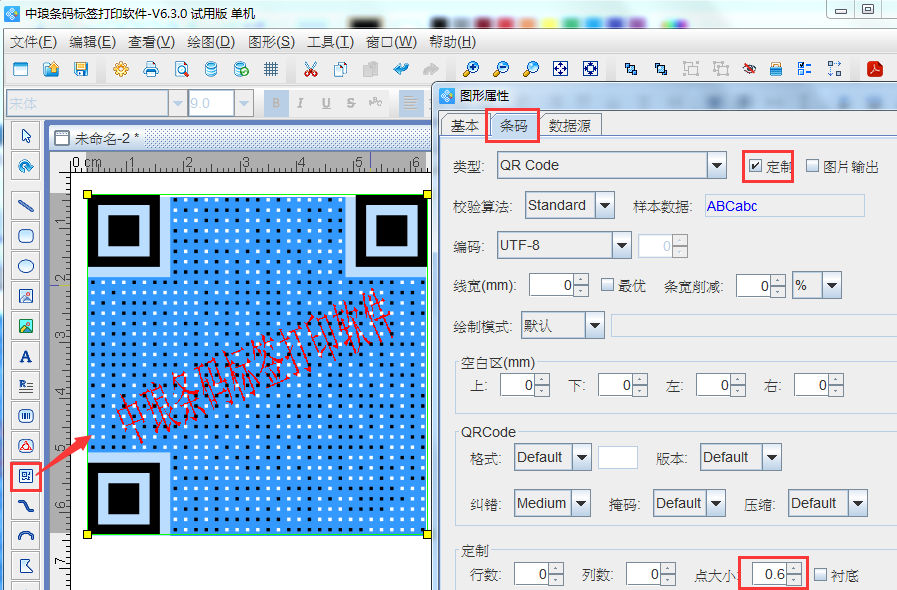Click the Print icon in toolbar
Viewport: 897px width, 590px height.
pyautogui.click(x=151, y=69)
